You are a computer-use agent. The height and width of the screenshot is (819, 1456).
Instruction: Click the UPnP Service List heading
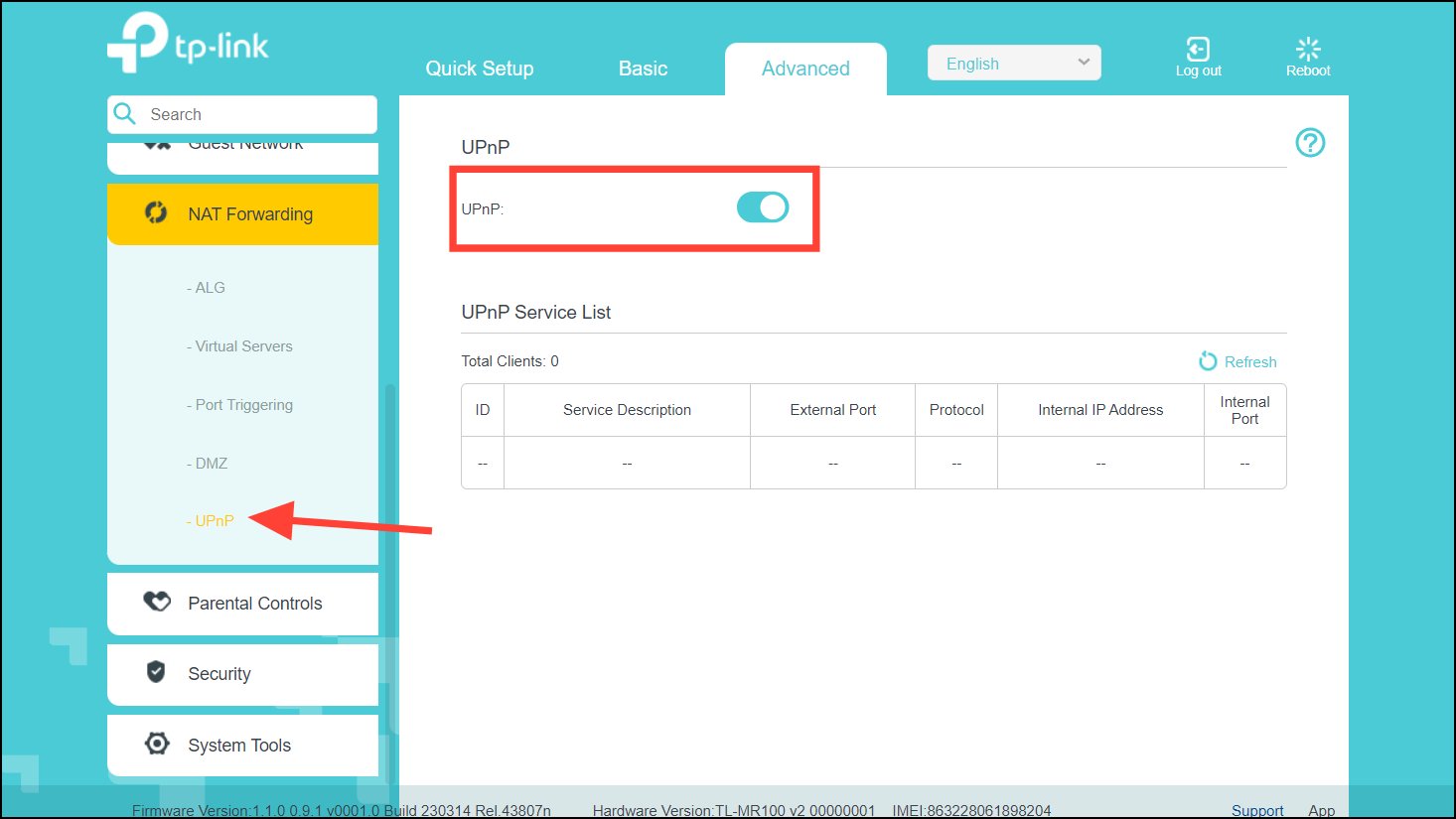click(x=536, y=312)
